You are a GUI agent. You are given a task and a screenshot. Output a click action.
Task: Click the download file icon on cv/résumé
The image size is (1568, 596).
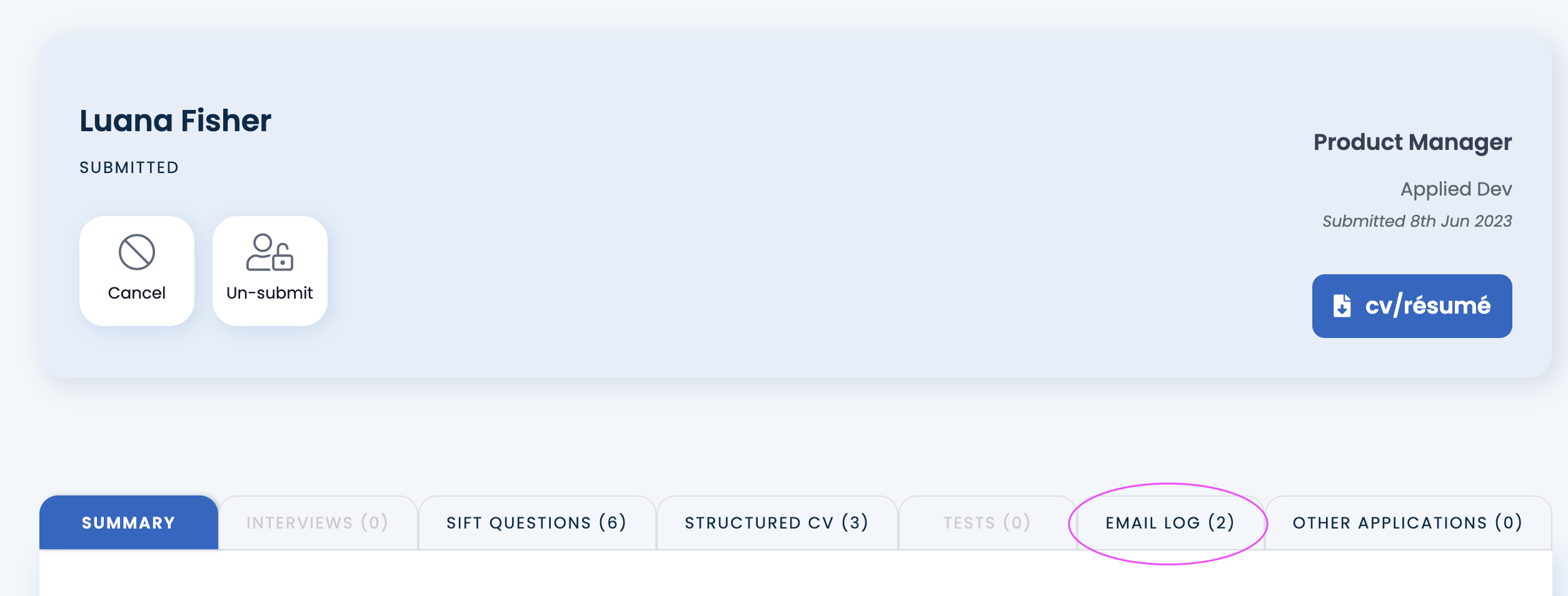pos(1342,306)
